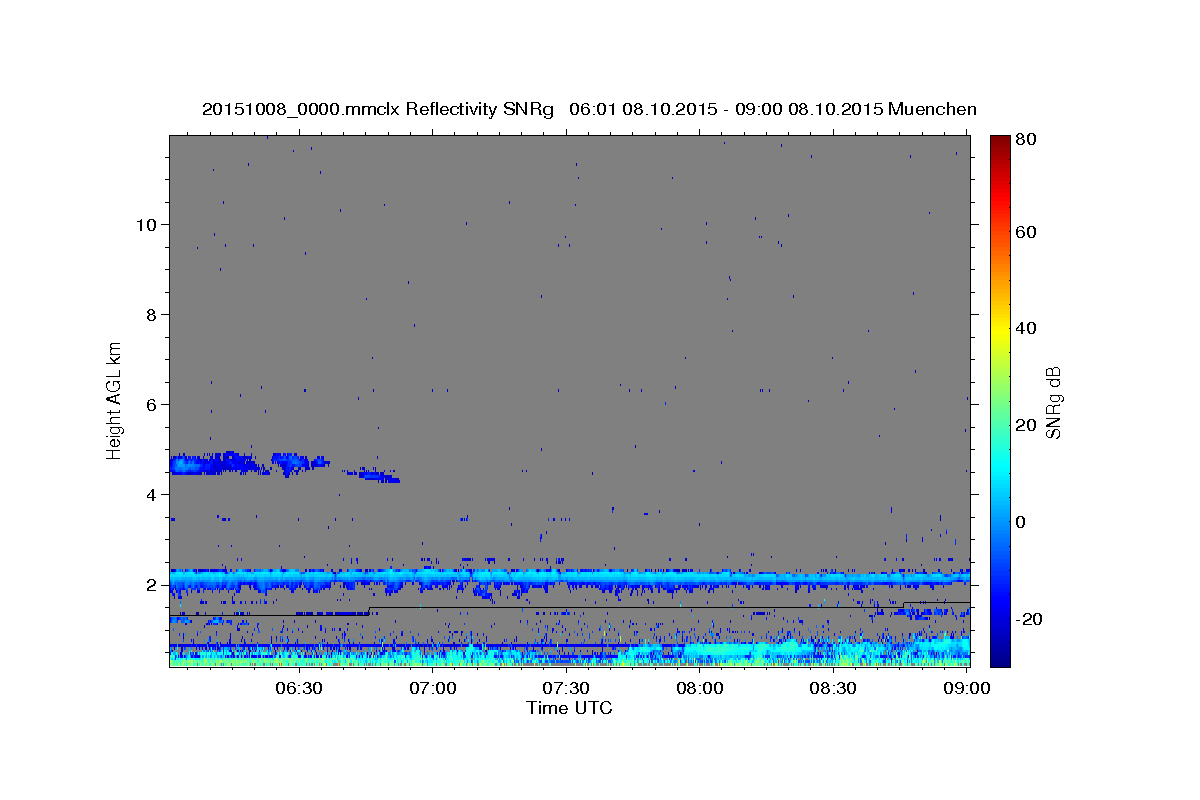The image size is (1200, 800).
Task: Select the 'Height AGL km' axis label
Action: [114, 399]
